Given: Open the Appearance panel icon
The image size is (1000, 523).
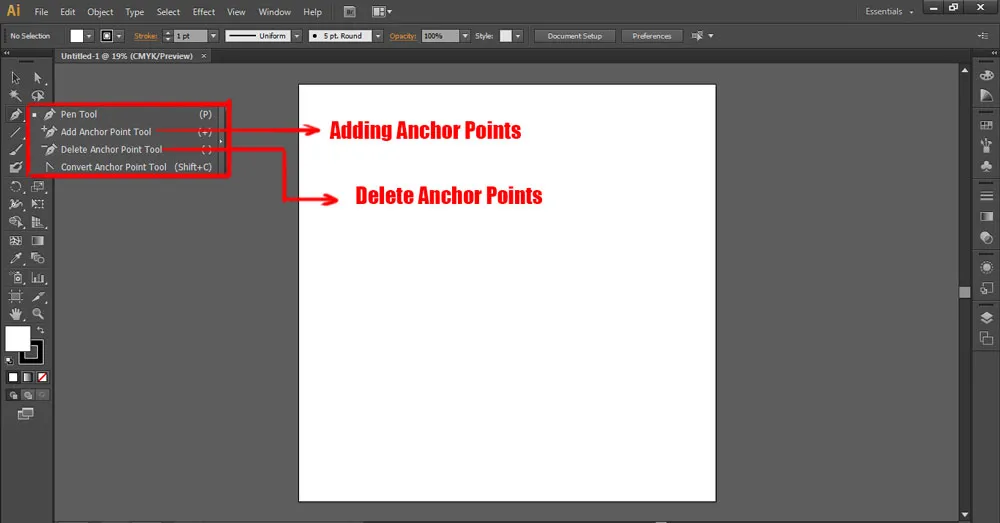Looking at the screenshot, I should [986, 267].
